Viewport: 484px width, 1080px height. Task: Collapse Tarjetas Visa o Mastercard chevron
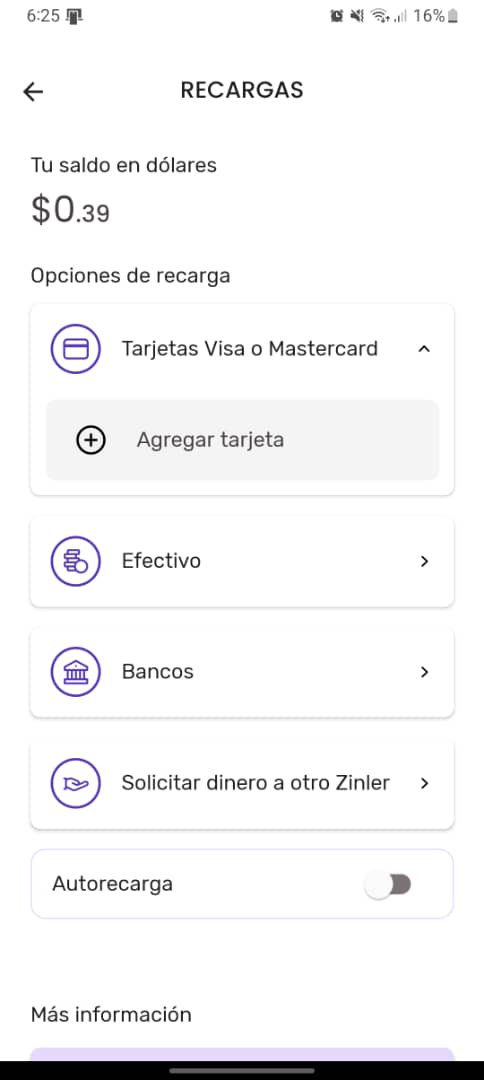425,349
